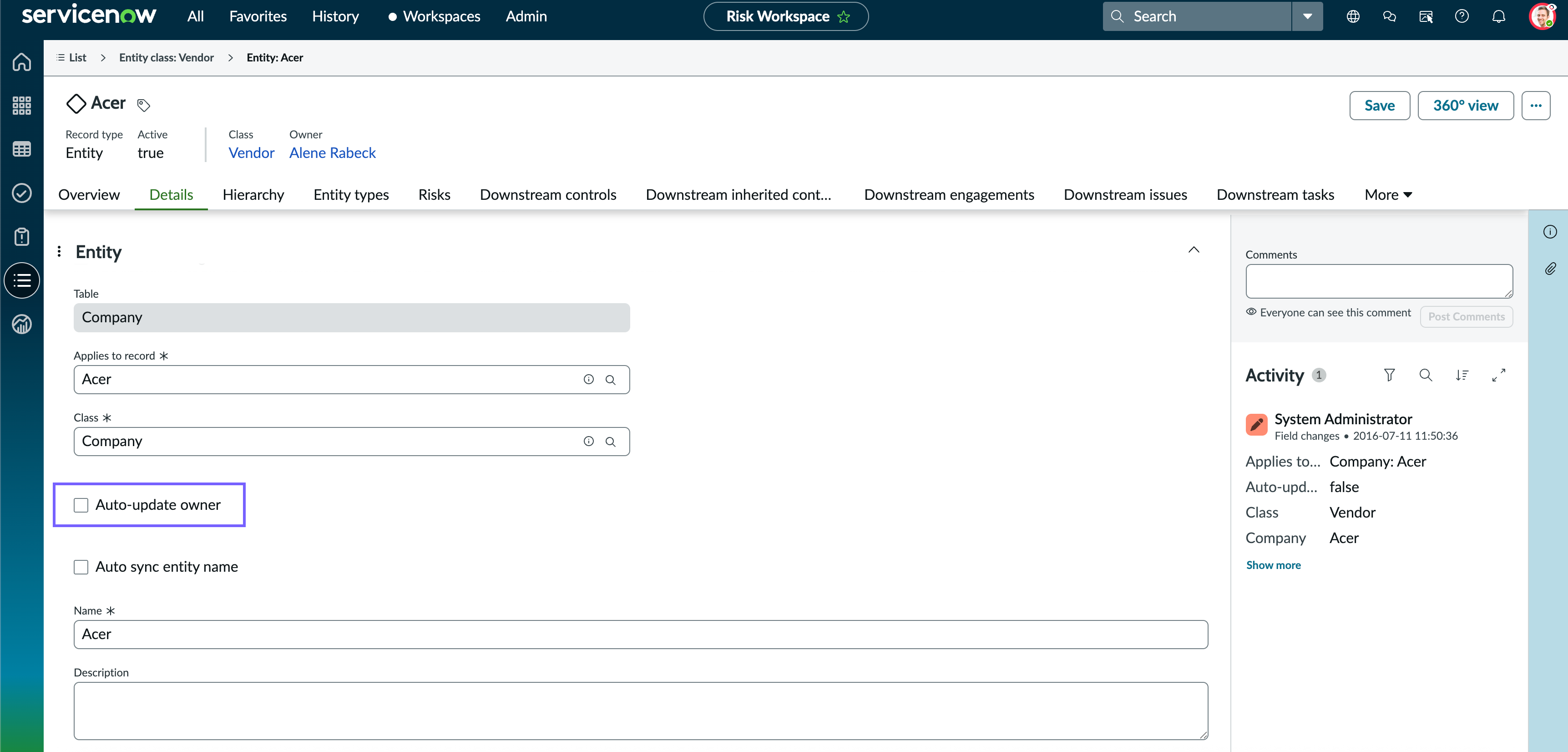
Task: Open the Home icon in left sidebar
Action: (x=22, y=62)
